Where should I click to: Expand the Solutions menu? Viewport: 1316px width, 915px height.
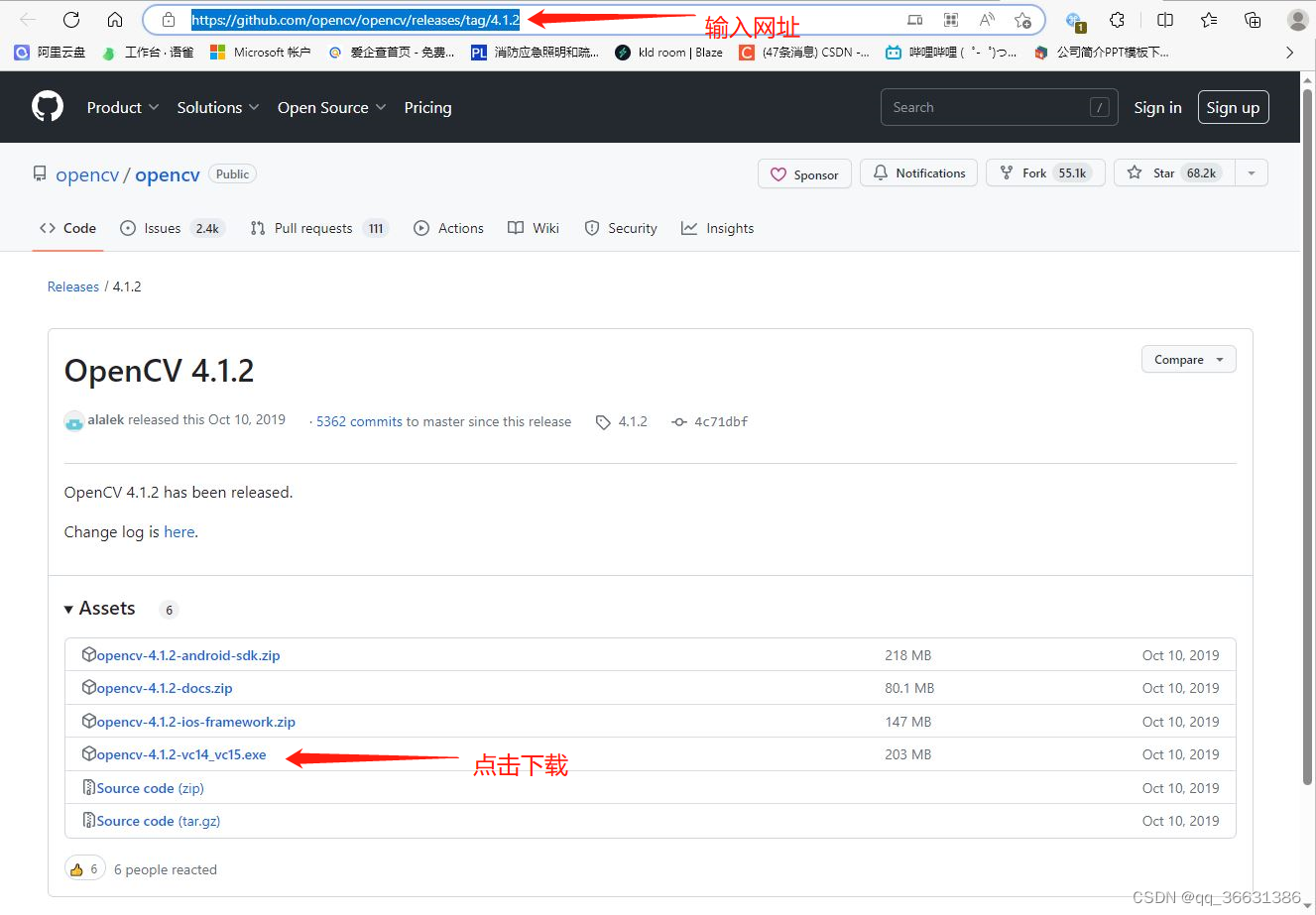[x=218, y=107]
